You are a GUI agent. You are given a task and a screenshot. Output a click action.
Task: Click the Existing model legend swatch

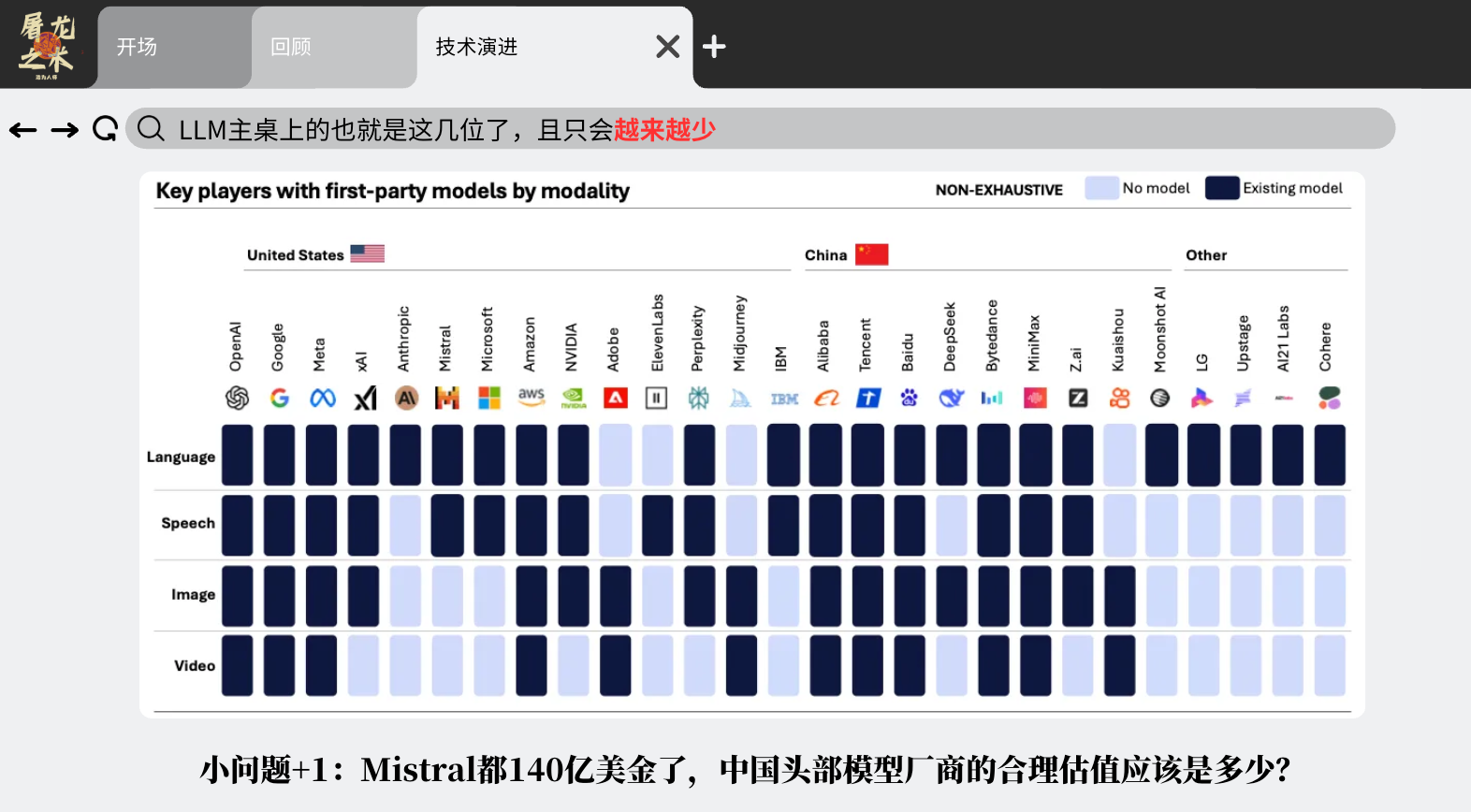[x=1222, y=188]
